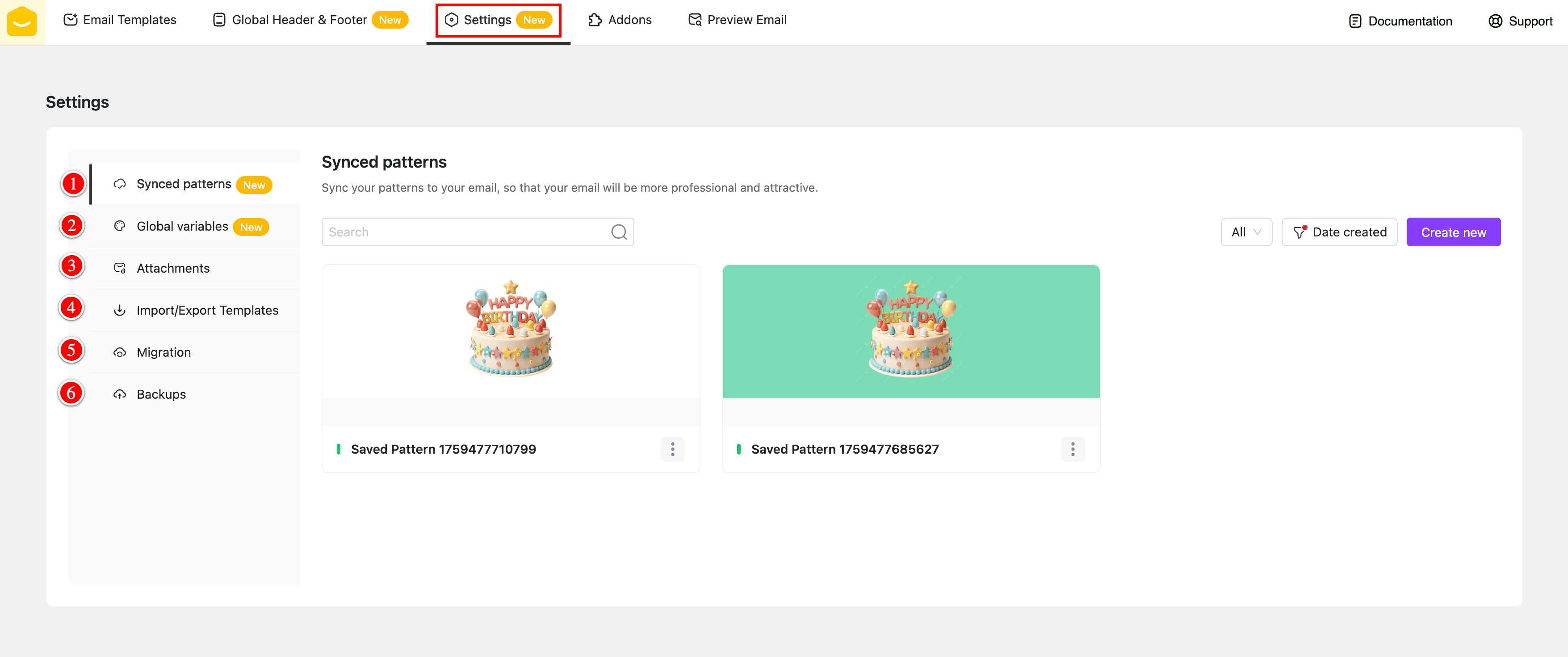This screenshot has height=657, width=1568.
Task: Switch to Global Header & Footer tab
Action: point(299,20)
